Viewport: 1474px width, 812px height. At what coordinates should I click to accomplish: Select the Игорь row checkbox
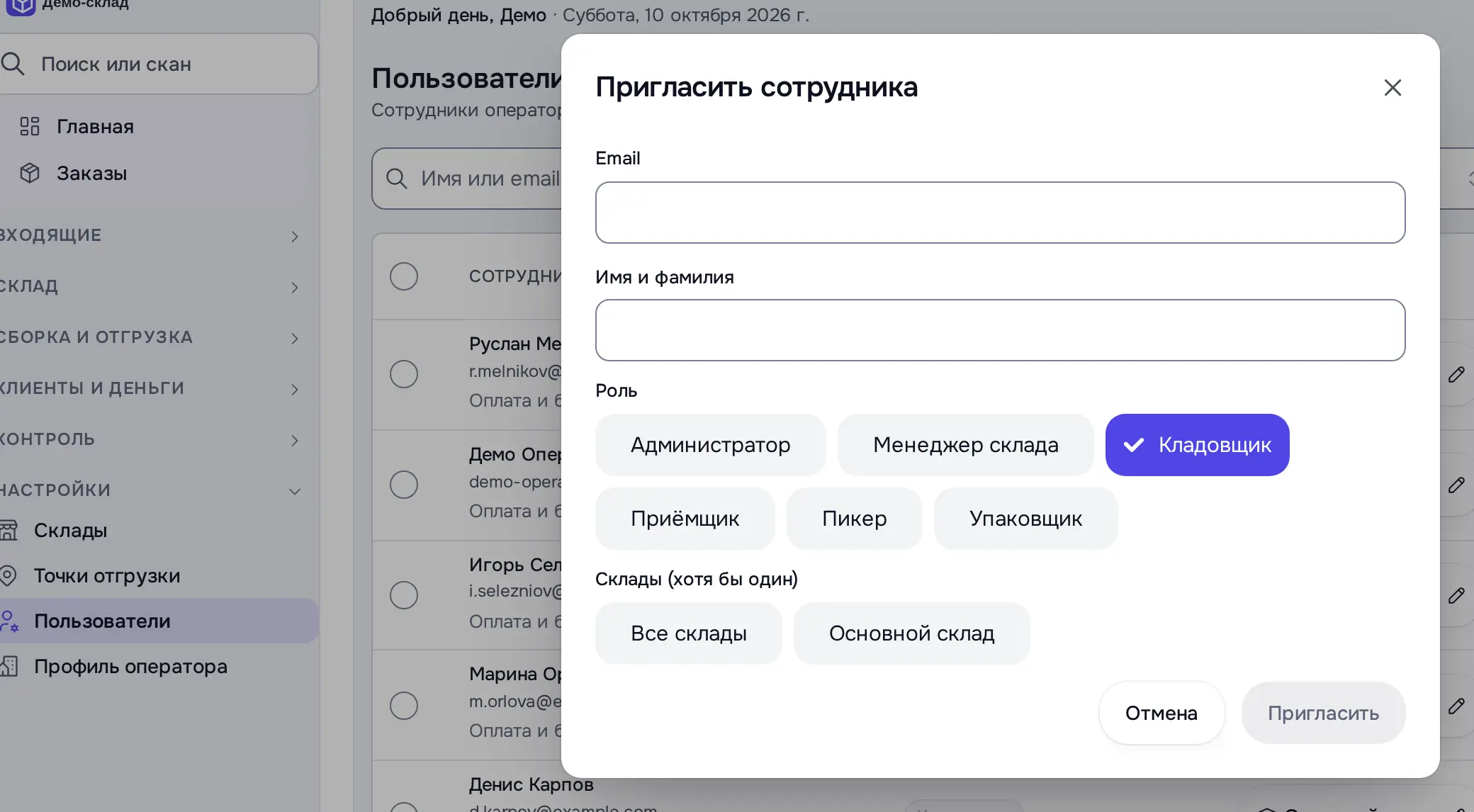click(404, 595)
